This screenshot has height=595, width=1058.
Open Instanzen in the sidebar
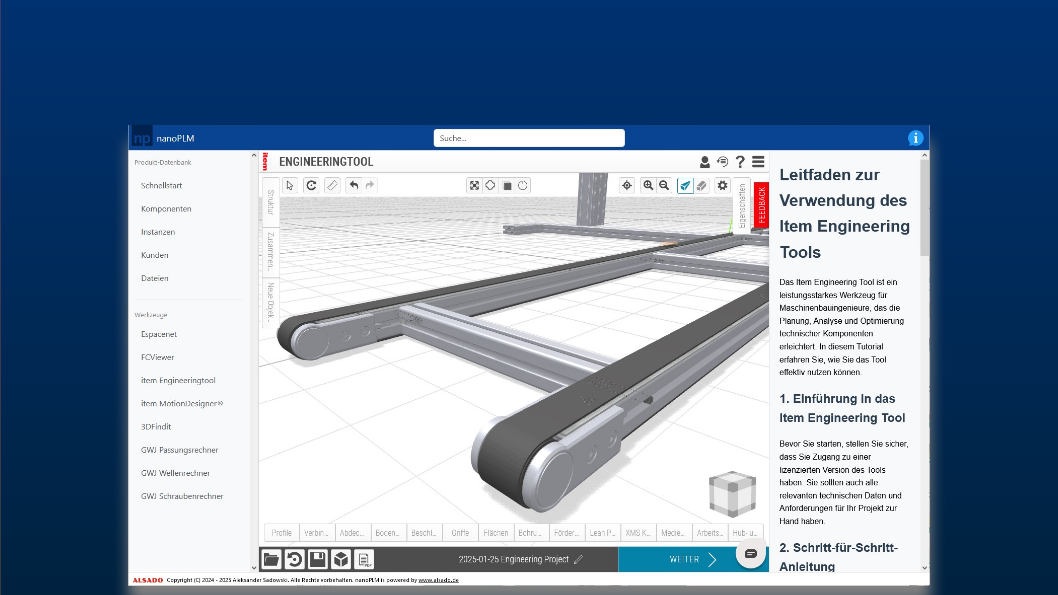[158, 232]
